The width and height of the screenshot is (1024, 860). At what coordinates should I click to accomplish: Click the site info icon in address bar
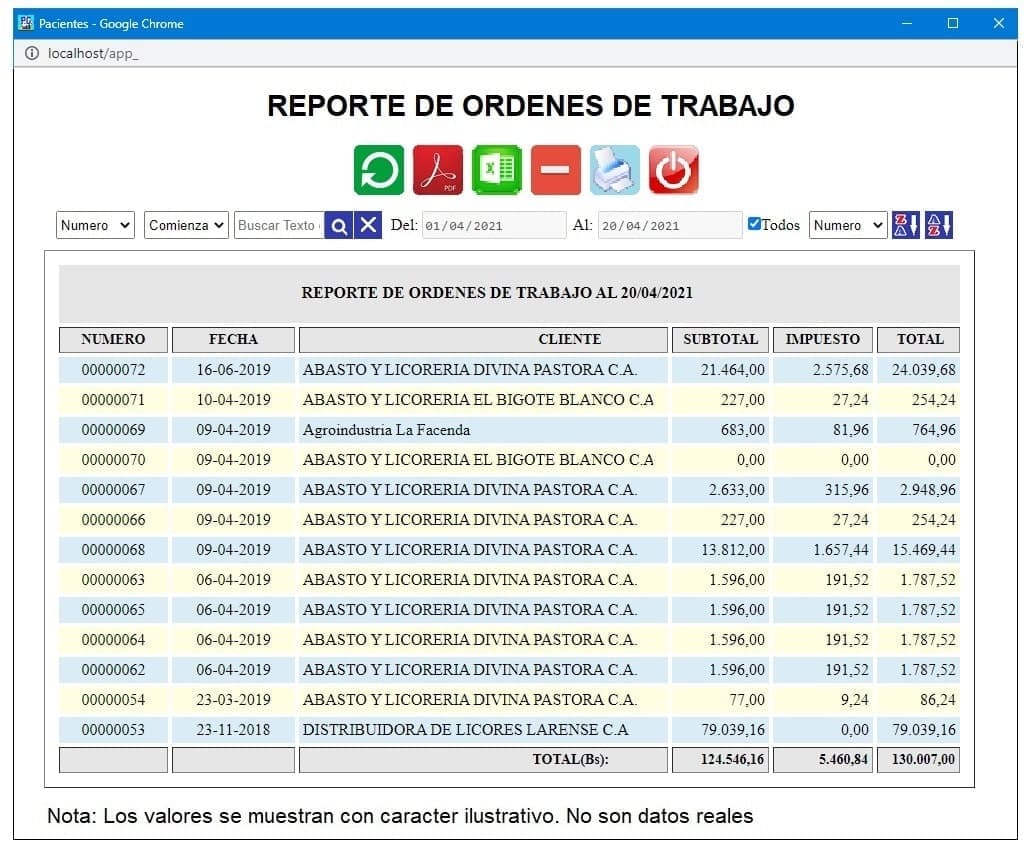[x=31, y=54]
